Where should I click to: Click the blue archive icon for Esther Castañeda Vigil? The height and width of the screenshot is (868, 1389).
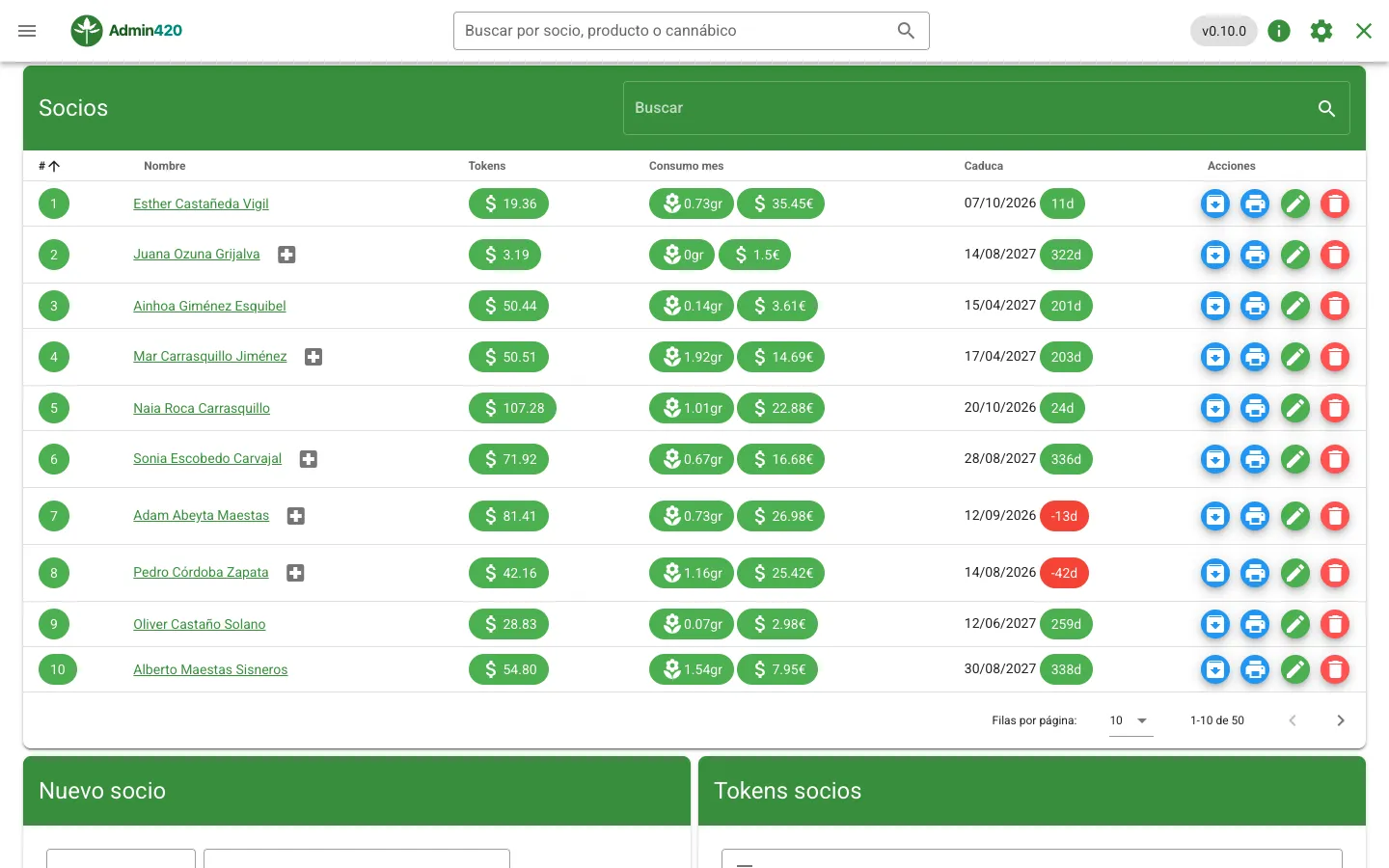1215,203
